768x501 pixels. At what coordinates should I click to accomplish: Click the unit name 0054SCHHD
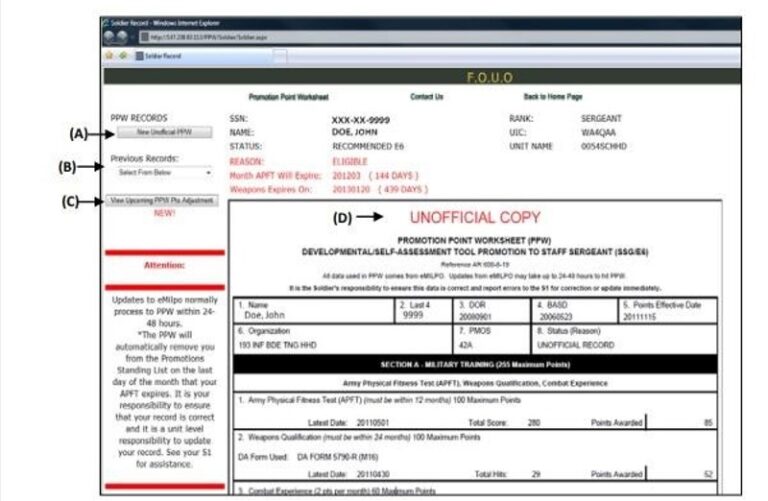[603, 146]
